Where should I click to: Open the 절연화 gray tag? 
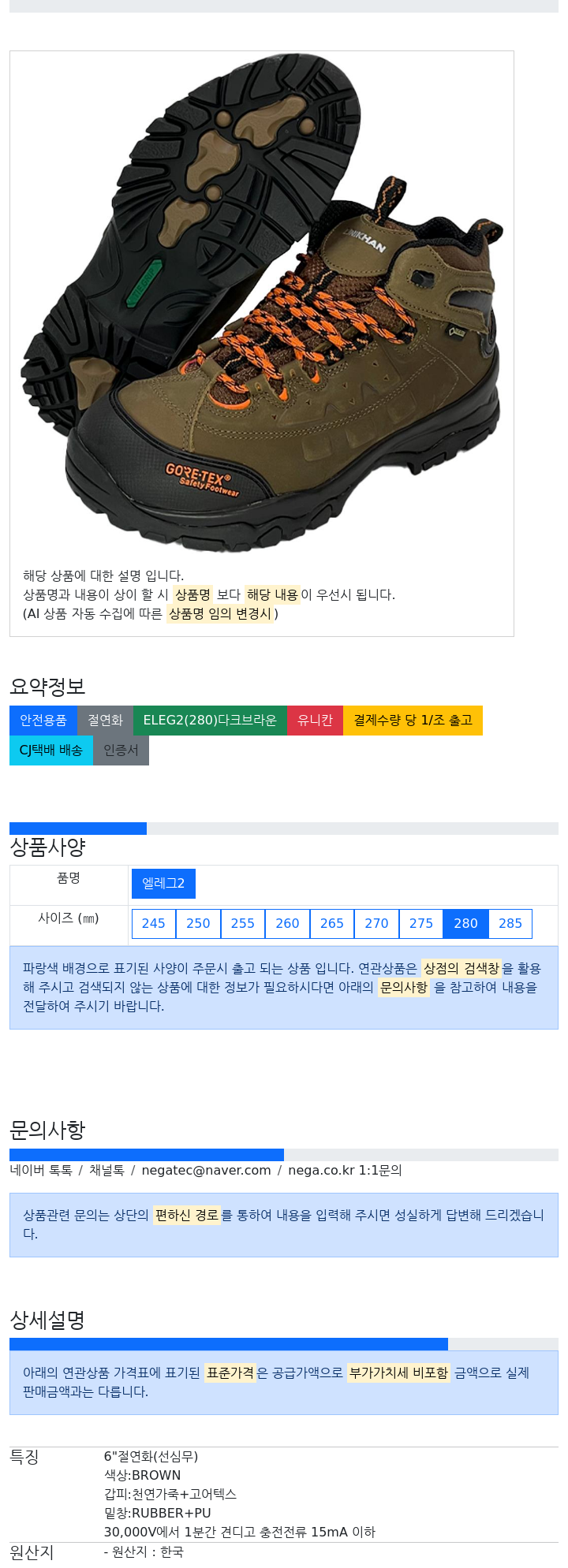106,721
